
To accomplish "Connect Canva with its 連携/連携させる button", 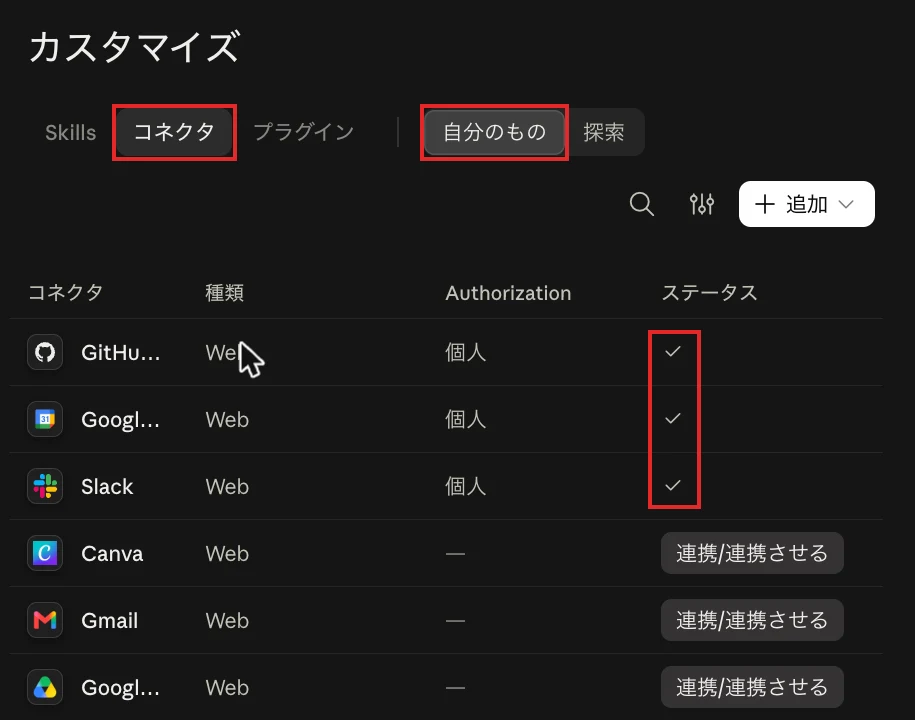I will tap(752, 553).
